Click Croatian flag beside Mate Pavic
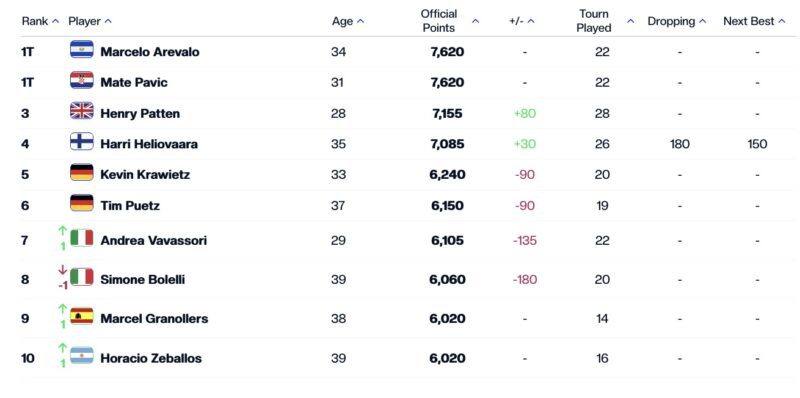 click(82, 80)
